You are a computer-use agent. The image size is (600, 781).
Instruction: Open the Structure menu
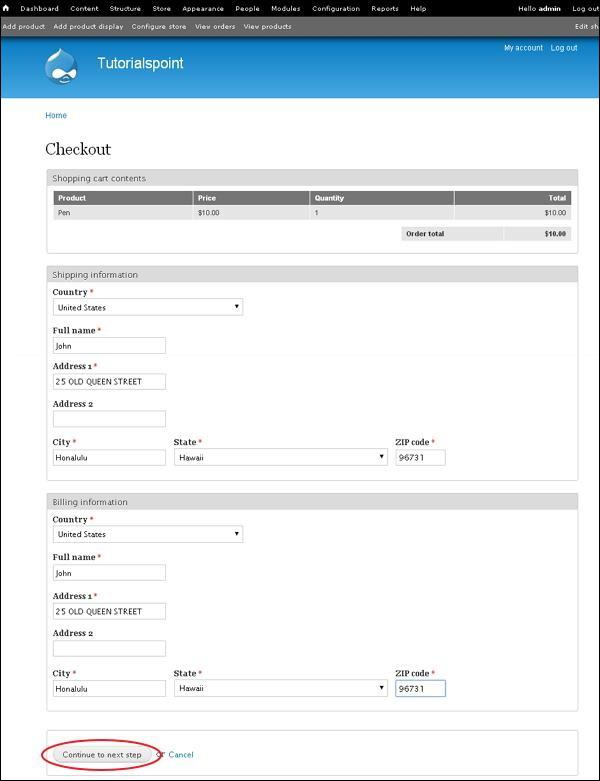[x=125, y=8]
